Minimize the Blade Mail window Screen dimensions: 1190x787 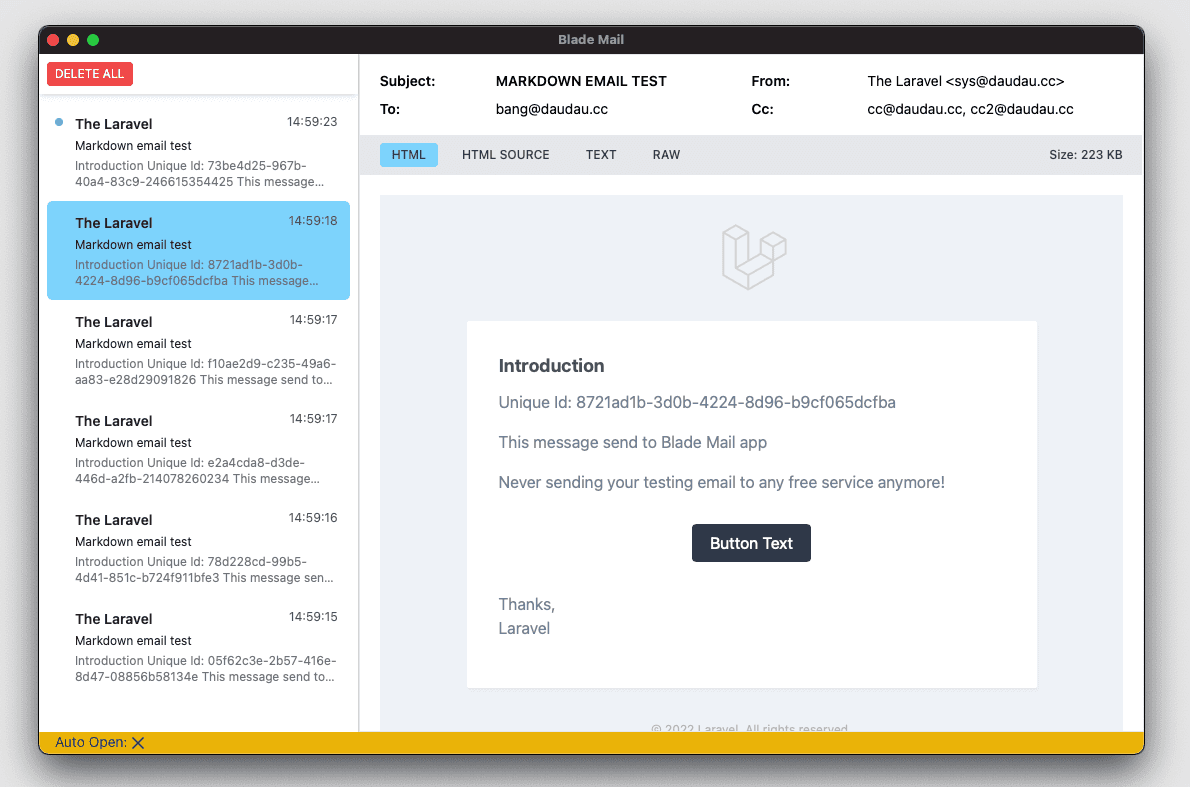[x=73, y=40]
